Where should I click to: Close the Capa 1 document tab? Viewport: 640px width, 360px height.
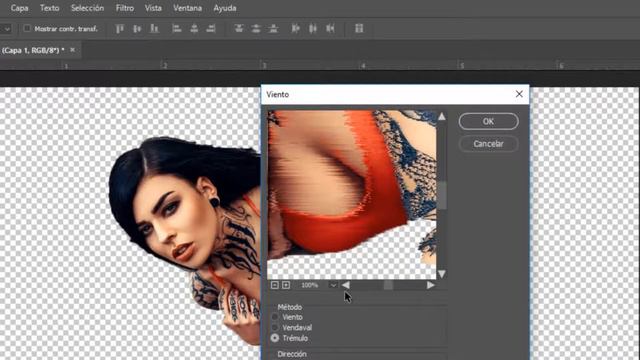(72, 50)
